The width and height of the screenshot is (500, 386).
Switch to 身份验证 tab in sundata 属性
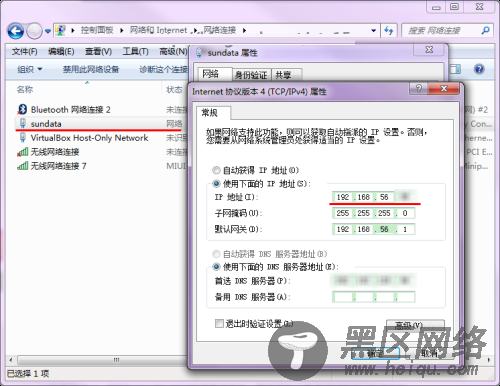pos(251,75)
